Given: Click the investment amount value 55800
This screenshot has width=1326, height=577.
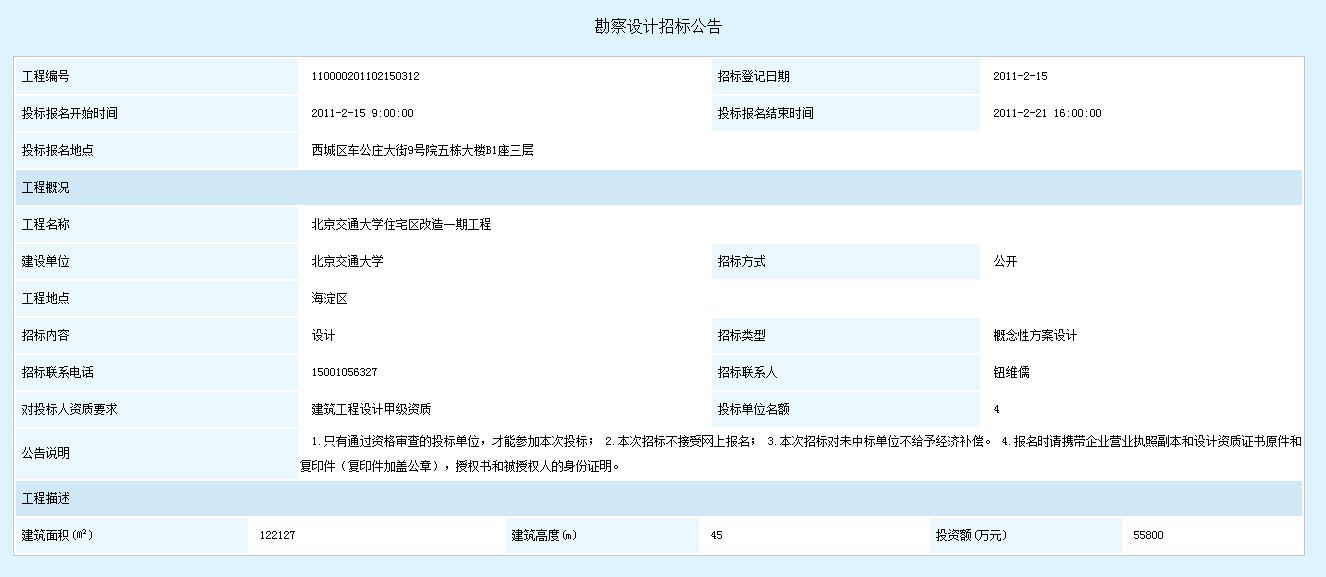Looking at the screenshot, I should pos(1148,536).
